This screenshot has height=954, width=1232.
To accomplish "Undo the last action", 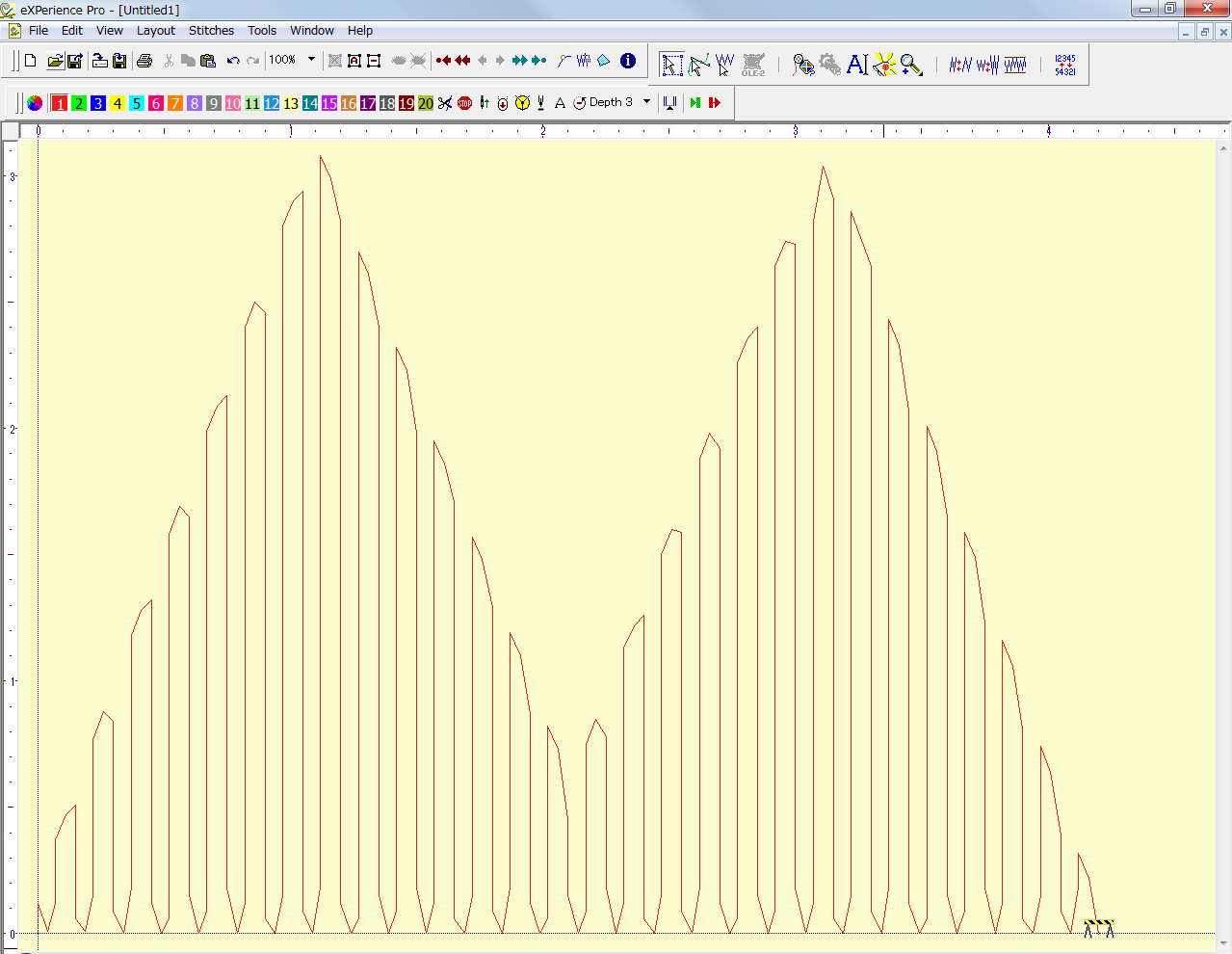I will tap(233, 61).
